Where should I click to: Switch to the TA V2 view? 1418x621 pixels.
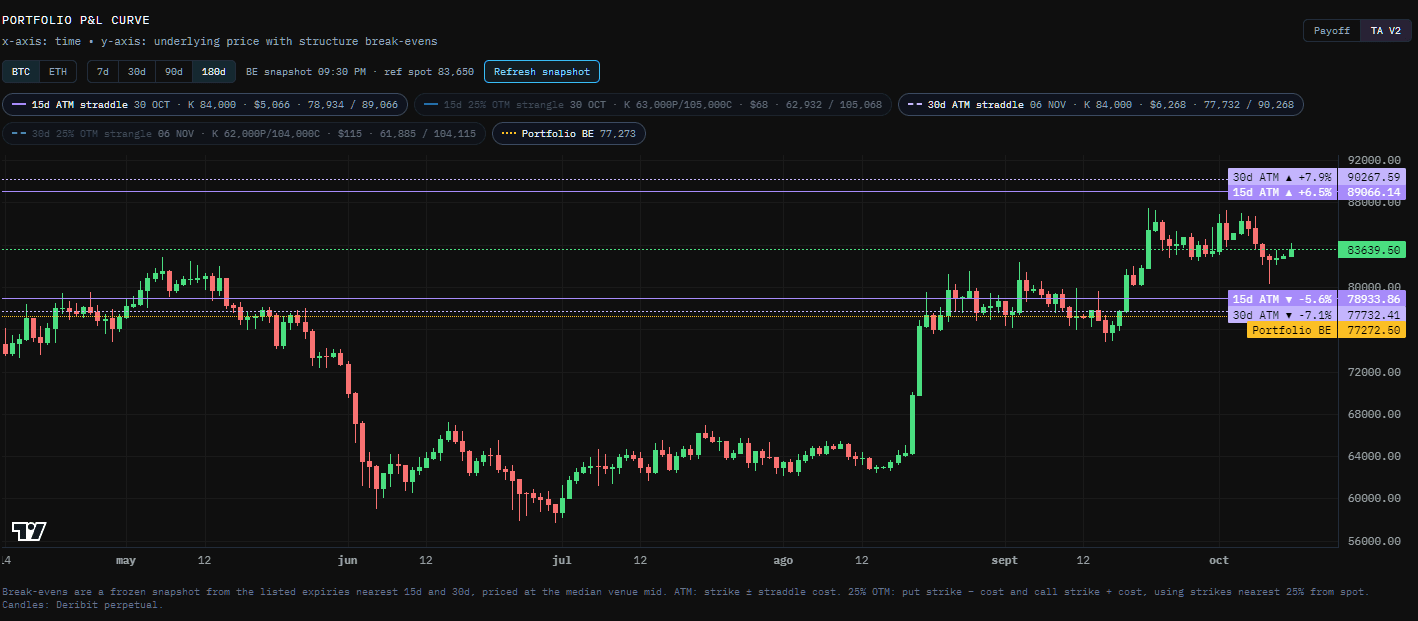[x=1385, y=31]
